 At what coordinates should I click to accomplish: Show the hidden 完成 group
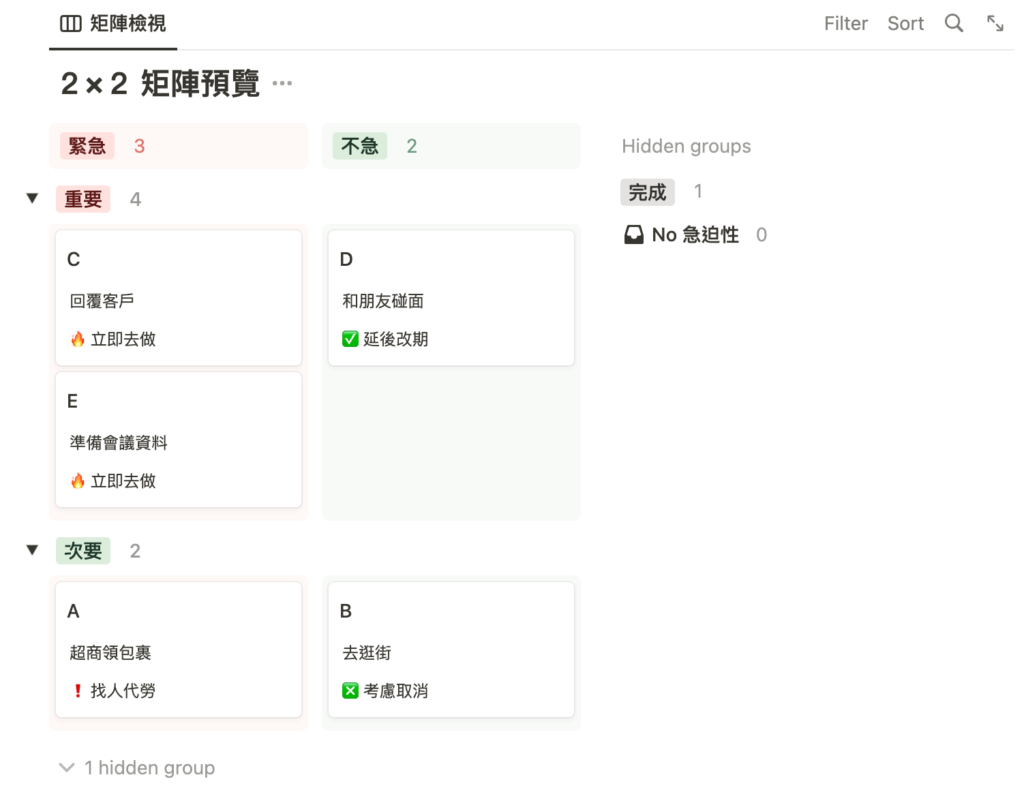pyautogui.click(x=647, y=192)
